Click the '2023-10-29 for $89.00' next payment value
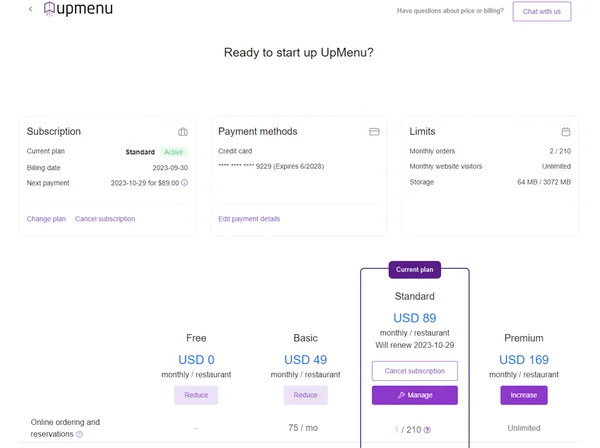Image resolution: width=600 pixels, height=448 pixels. point(145,183)
